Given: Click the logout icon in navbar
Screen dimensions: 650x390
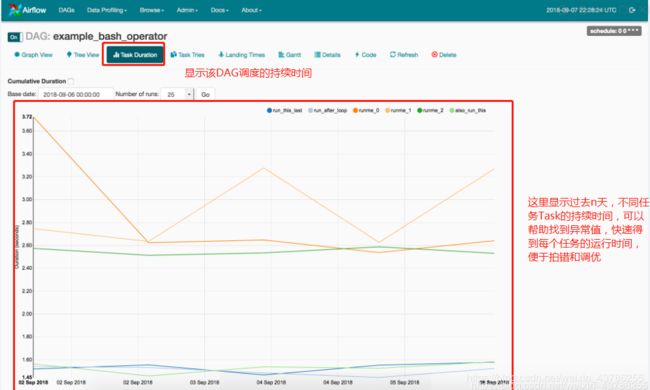Looking at the screenshot, I should 632,10.
